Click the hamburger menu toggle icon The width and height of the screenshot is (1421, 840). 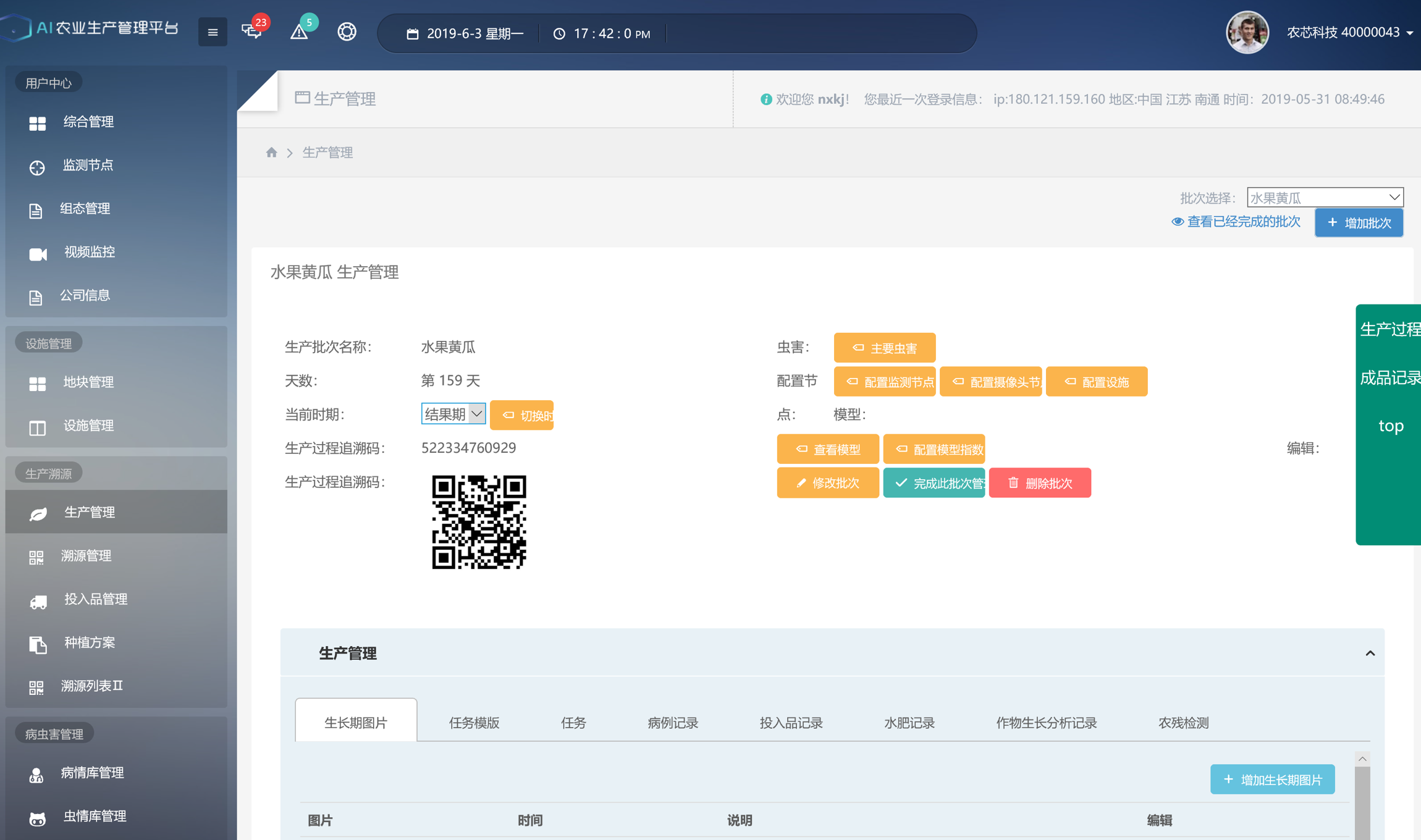click(213, 32)
